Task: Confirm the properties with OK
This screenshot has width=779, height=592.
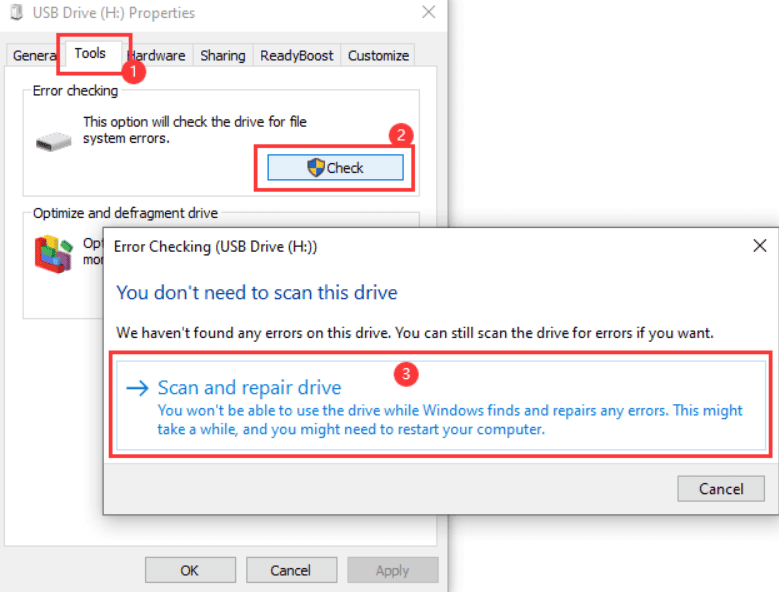Action: (x=190, y=570)
